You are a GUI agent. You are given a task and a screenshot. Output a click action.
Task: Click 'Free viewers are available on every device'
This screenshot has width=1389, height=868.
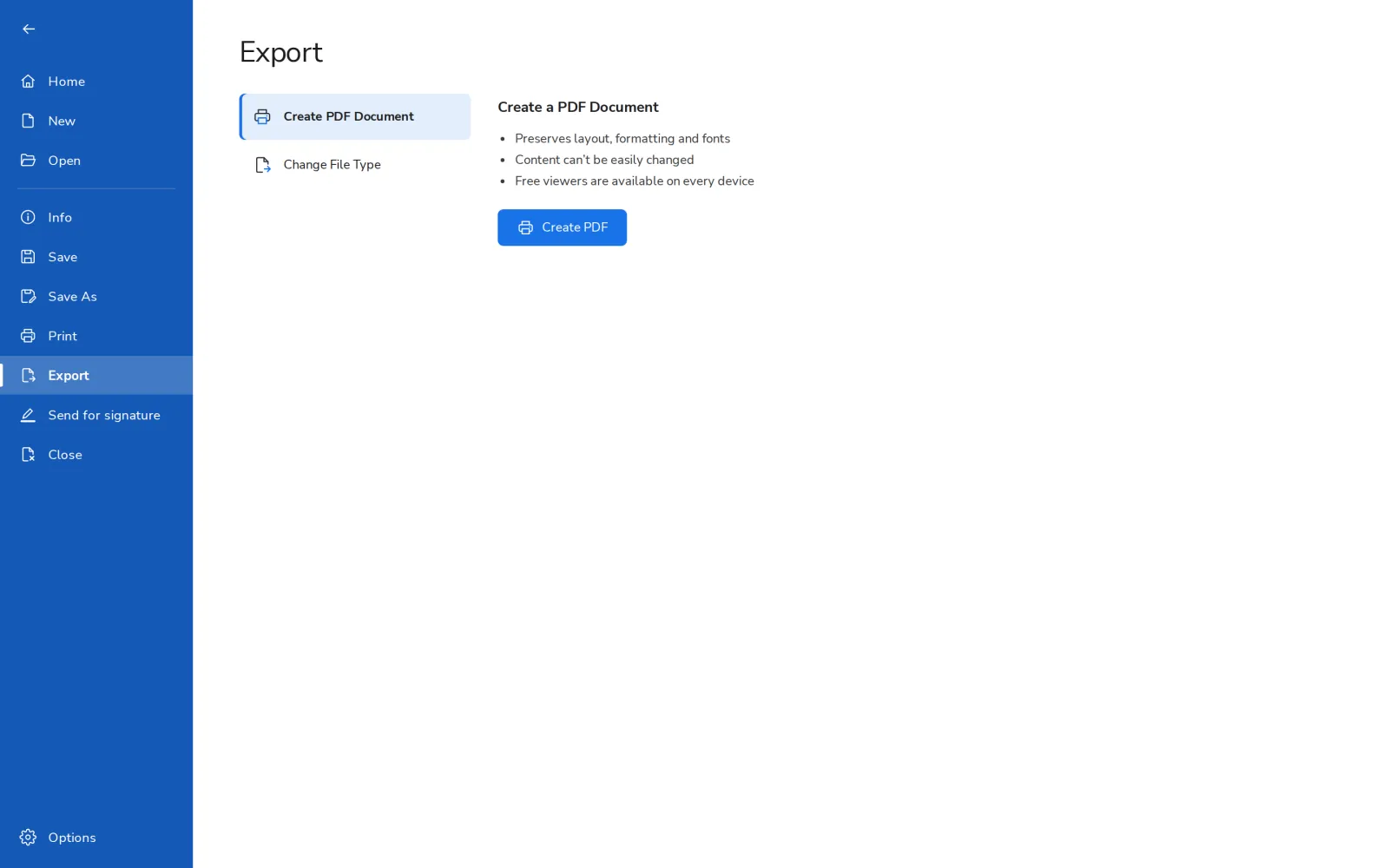(635, 181)
